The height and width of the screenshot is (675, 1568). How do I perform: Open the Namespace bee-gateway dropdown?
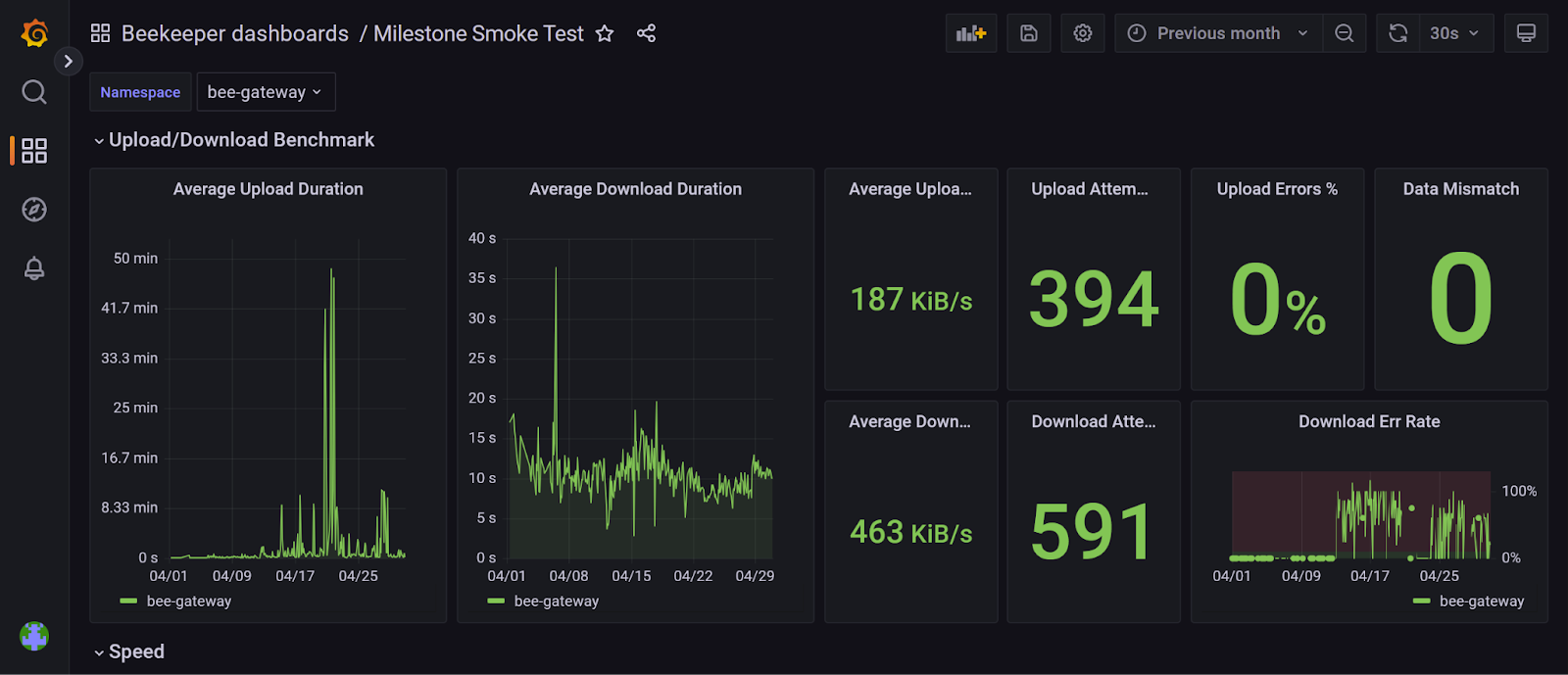coord(266,92)
